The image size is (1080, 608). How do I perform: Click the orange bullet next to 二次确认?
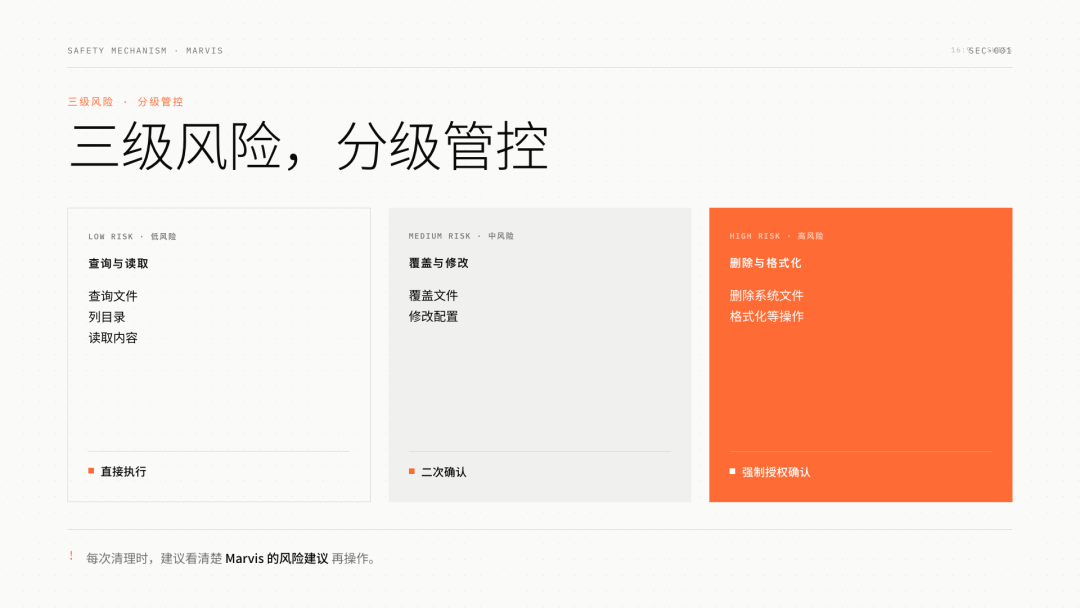[x=412, y=472]
